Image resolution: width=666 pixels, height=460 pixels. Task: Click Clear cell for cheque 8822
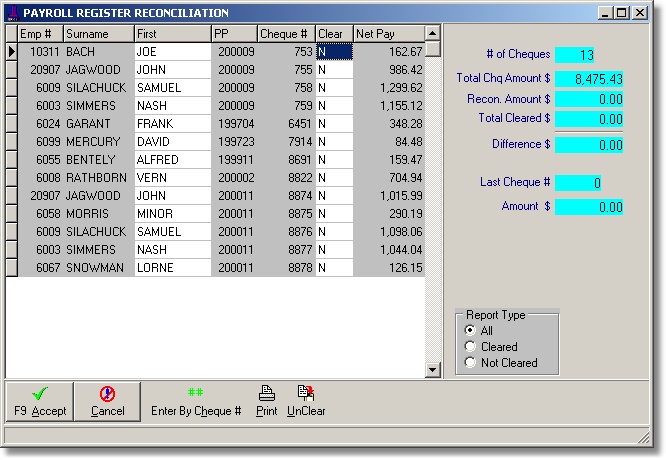click(x=334, y=178)
